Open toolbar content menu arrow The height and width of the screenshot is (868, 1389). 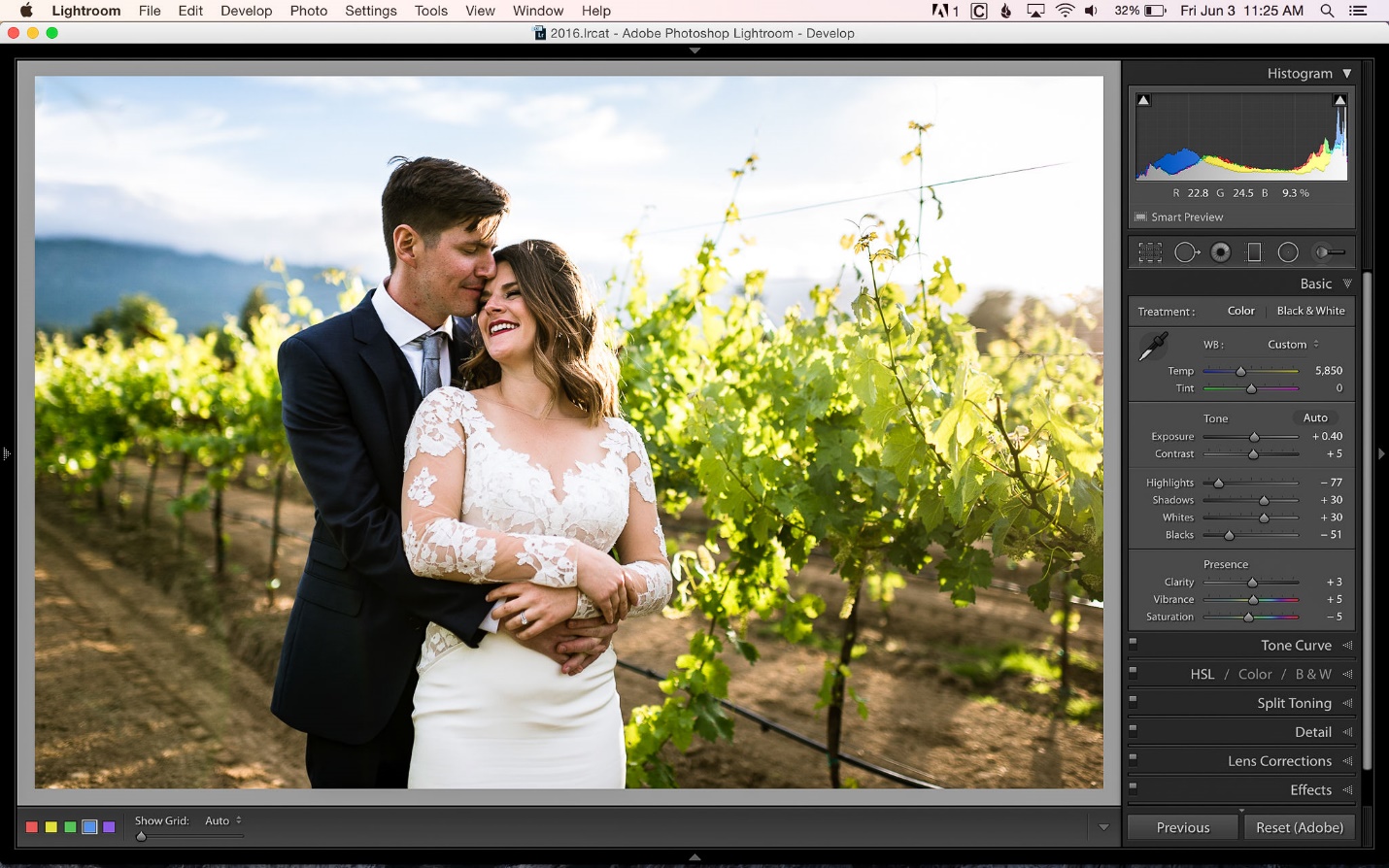(x=1103, y=828)
